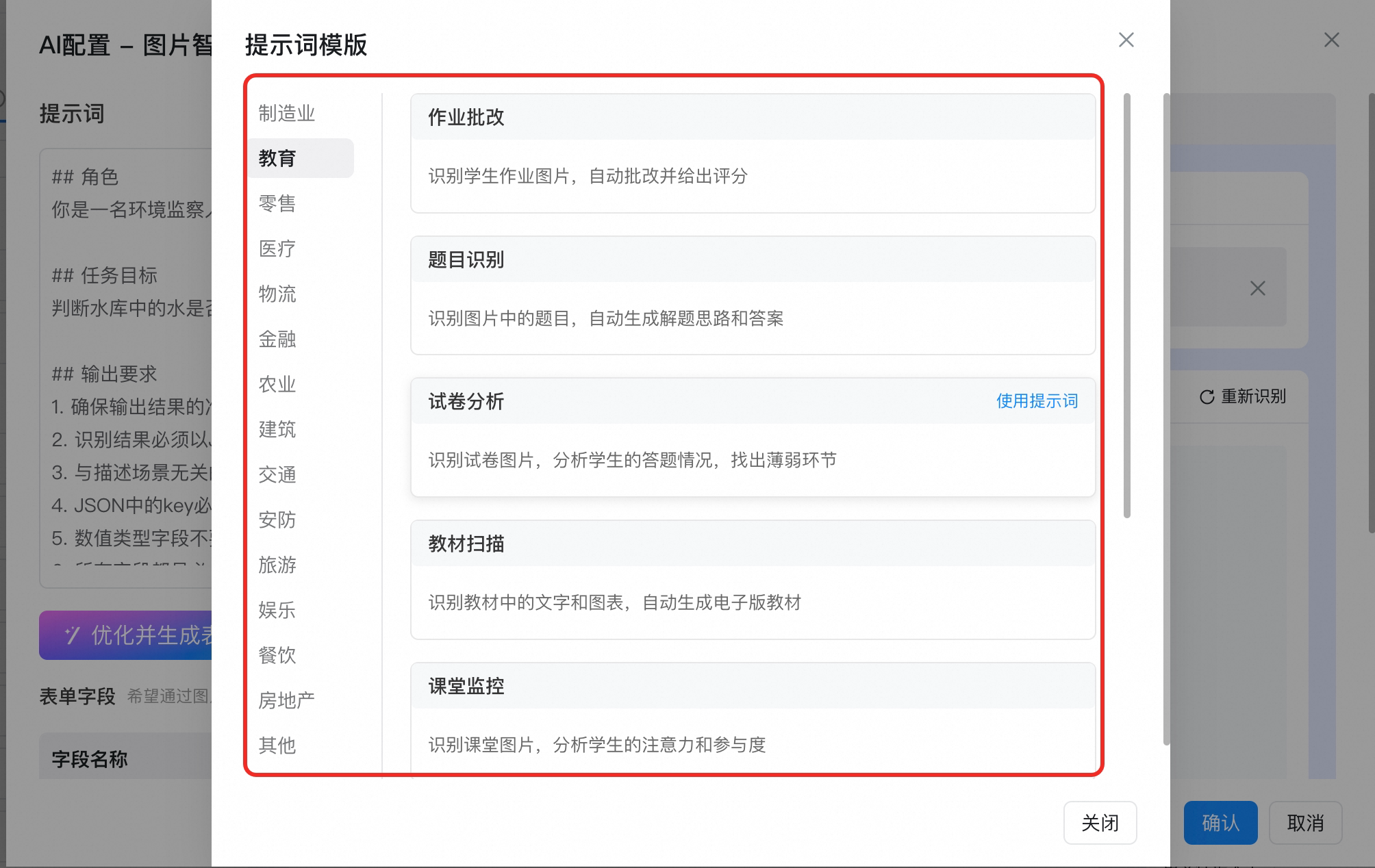Click the template list vertical scrollbar
Screen dimensions: 1375x868
[1127, 306]
